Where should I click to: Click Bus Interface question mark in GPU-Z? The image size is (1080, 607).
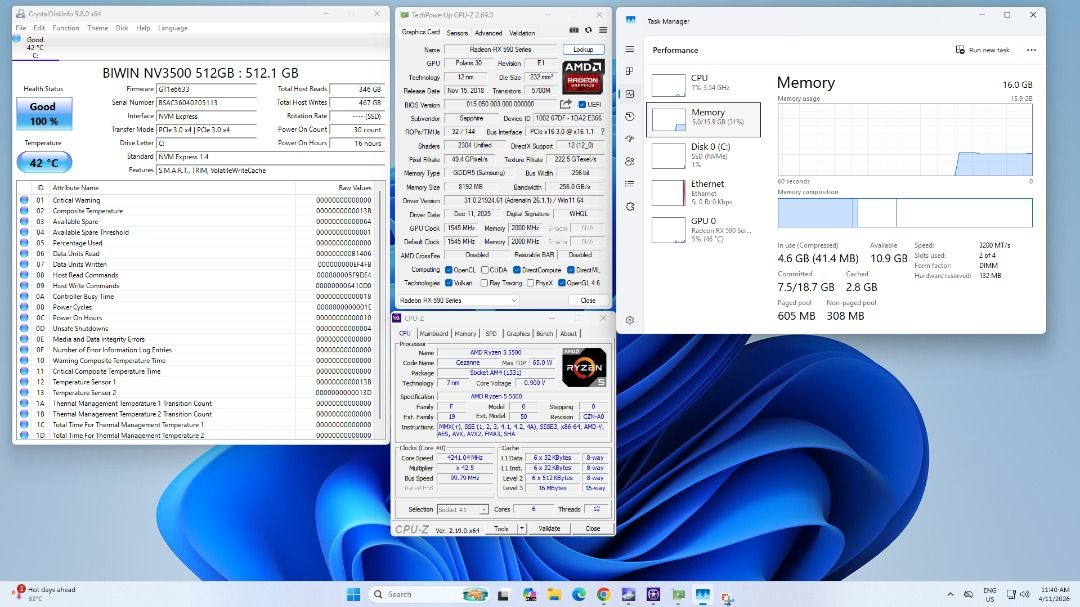point(603,132)
